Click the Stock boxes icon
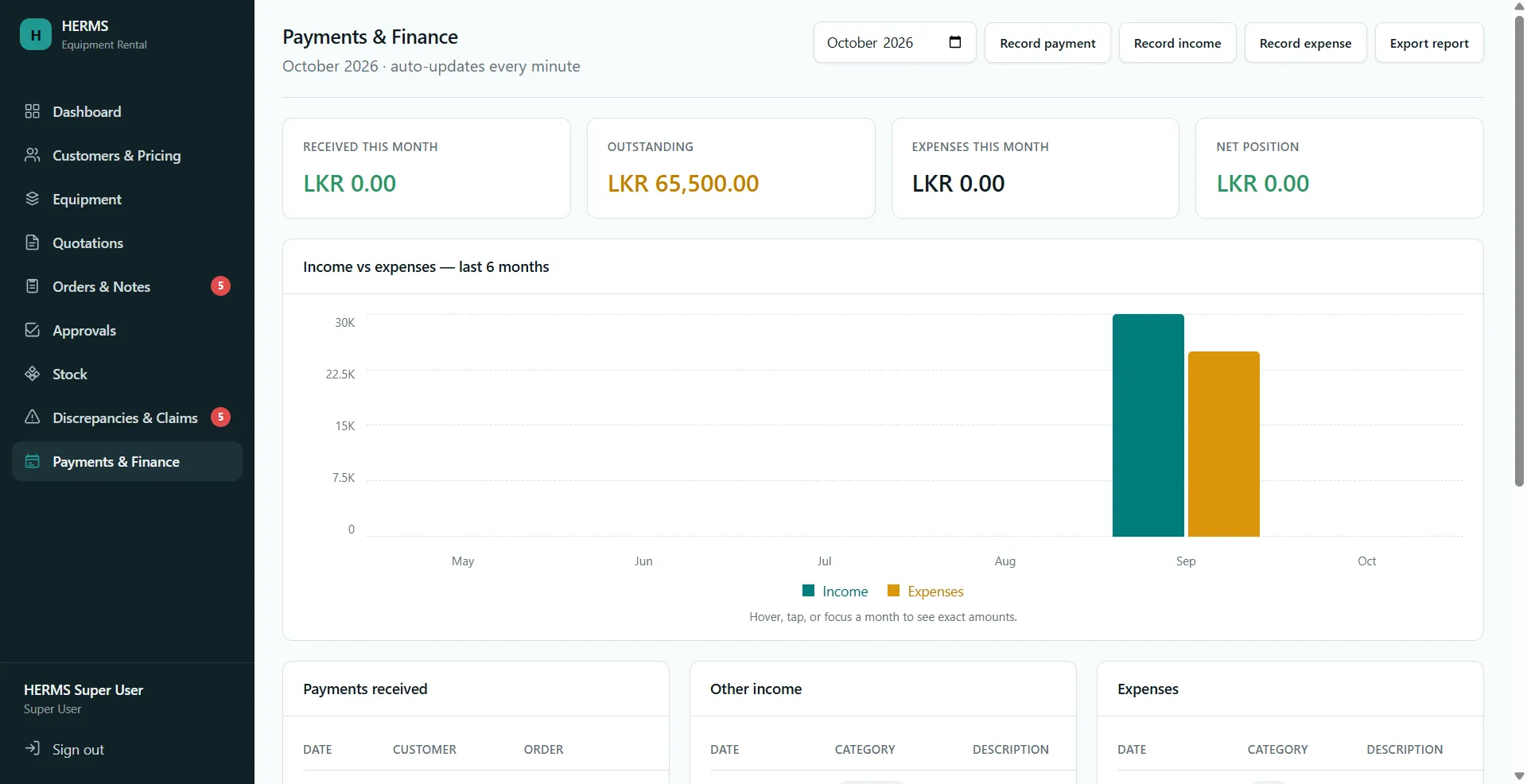Image resolution: width=1527 pixels, height=784 pixels. 33,374
